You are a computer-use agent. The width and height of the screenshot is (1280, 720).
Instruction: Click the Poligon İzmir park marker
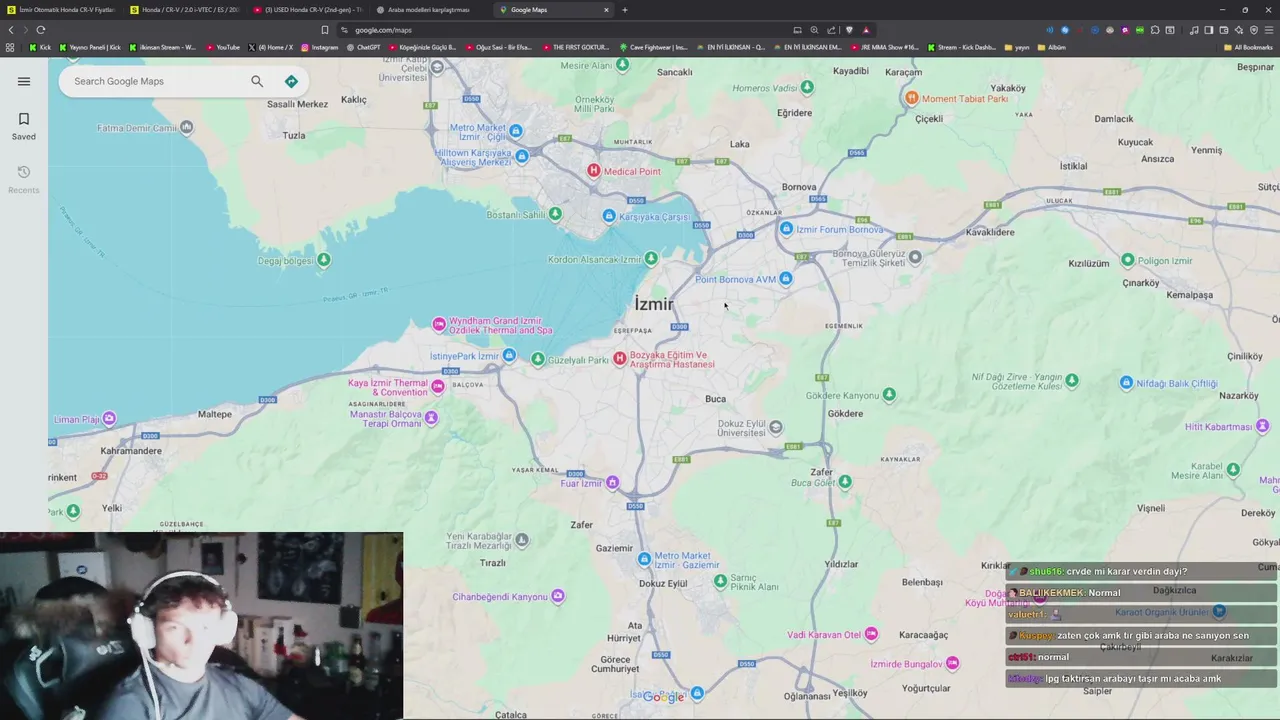[1128, 260]
